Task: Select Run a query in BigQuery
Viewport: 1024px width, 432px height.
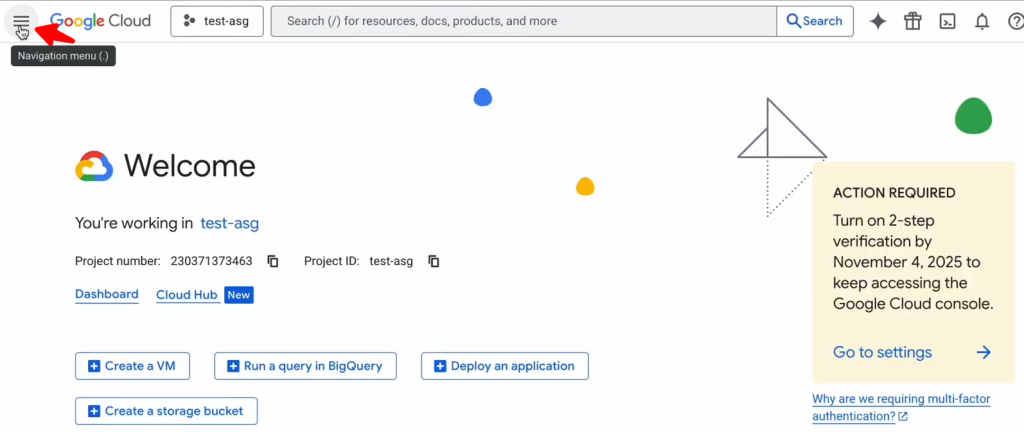Action: pos(305,366)
